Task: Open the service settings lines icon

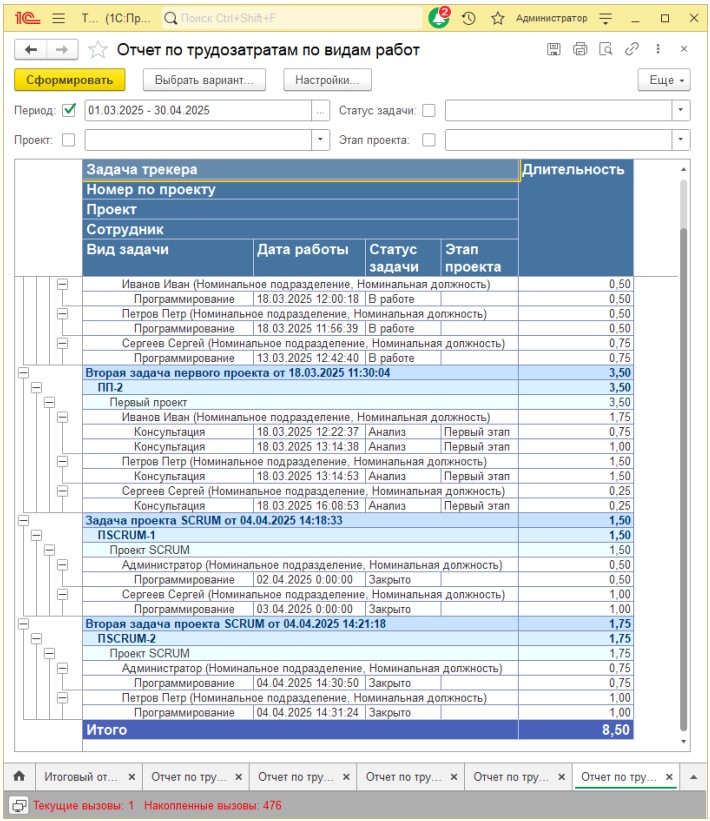Action: (605, 18)
